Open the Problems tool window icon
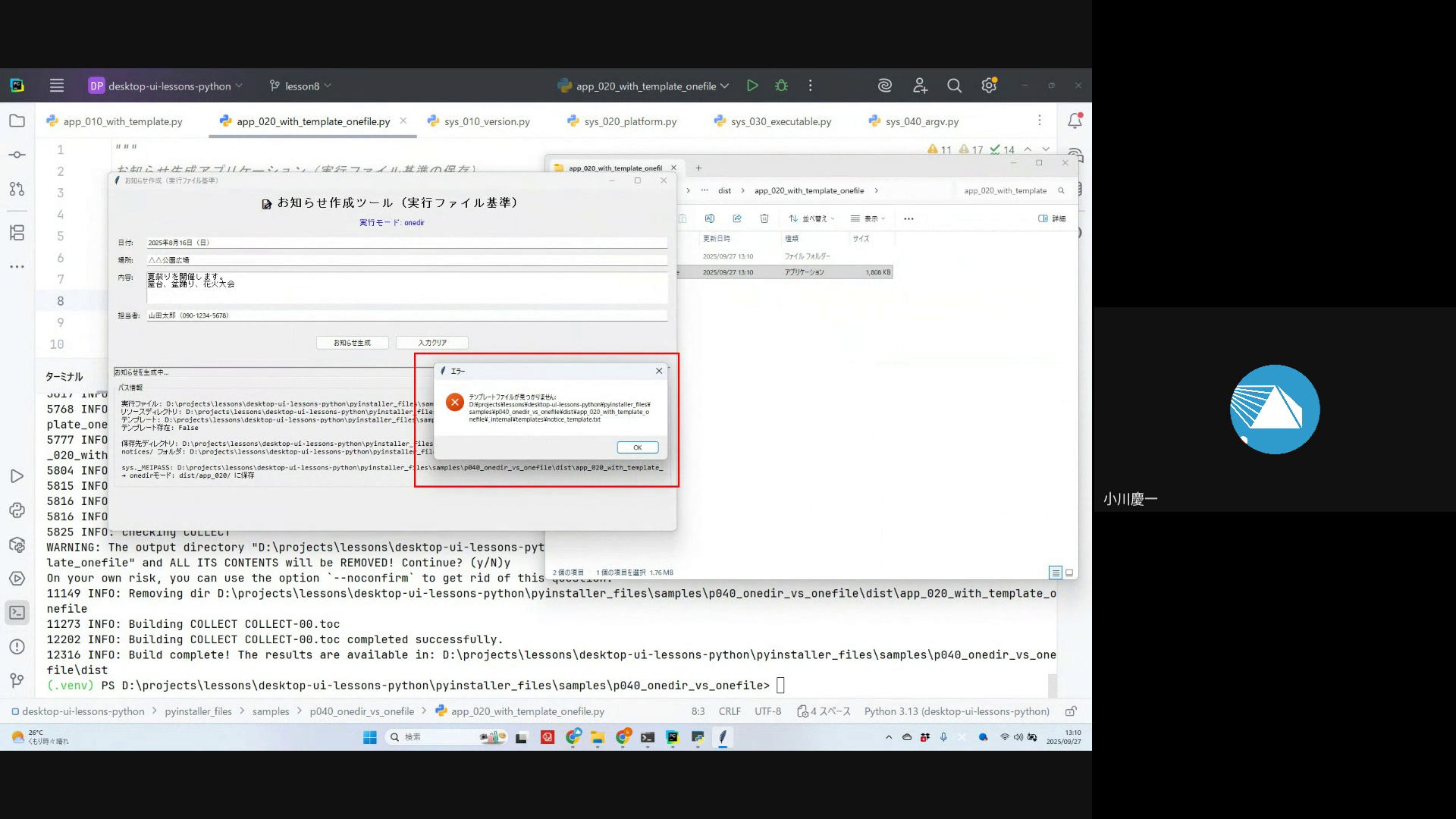Image resolution: width=1456 pixels, height=819 pixels. click(x=17, y=647)
